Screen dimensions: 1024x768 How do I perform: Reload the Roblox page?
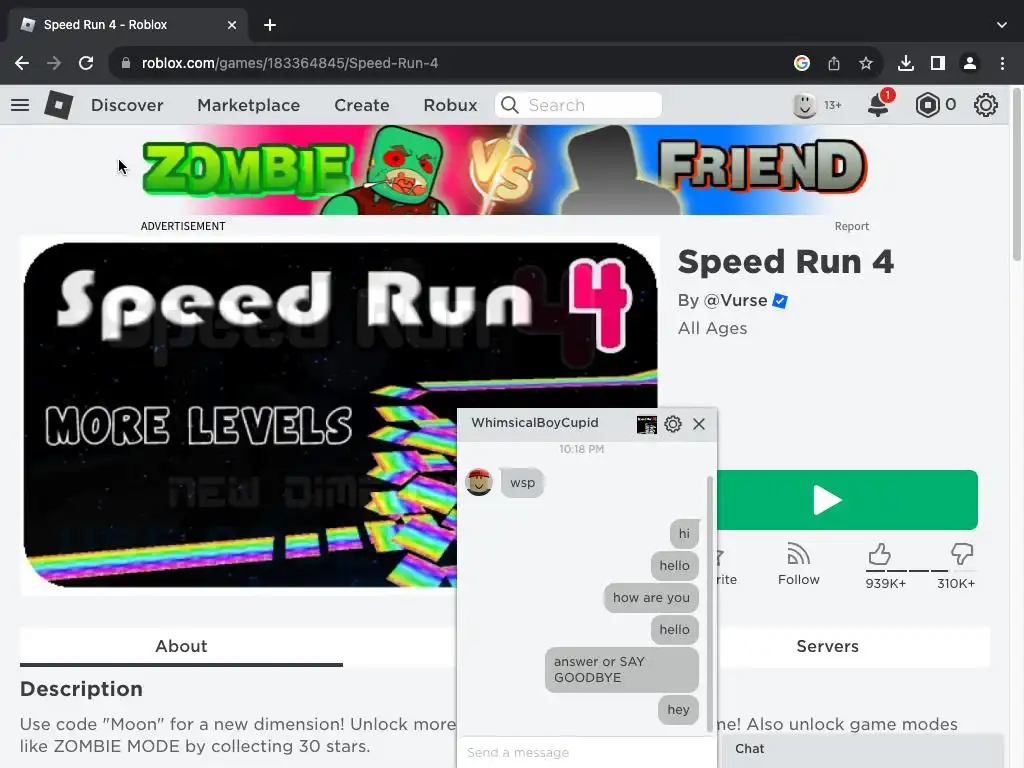tap(86, 63)
